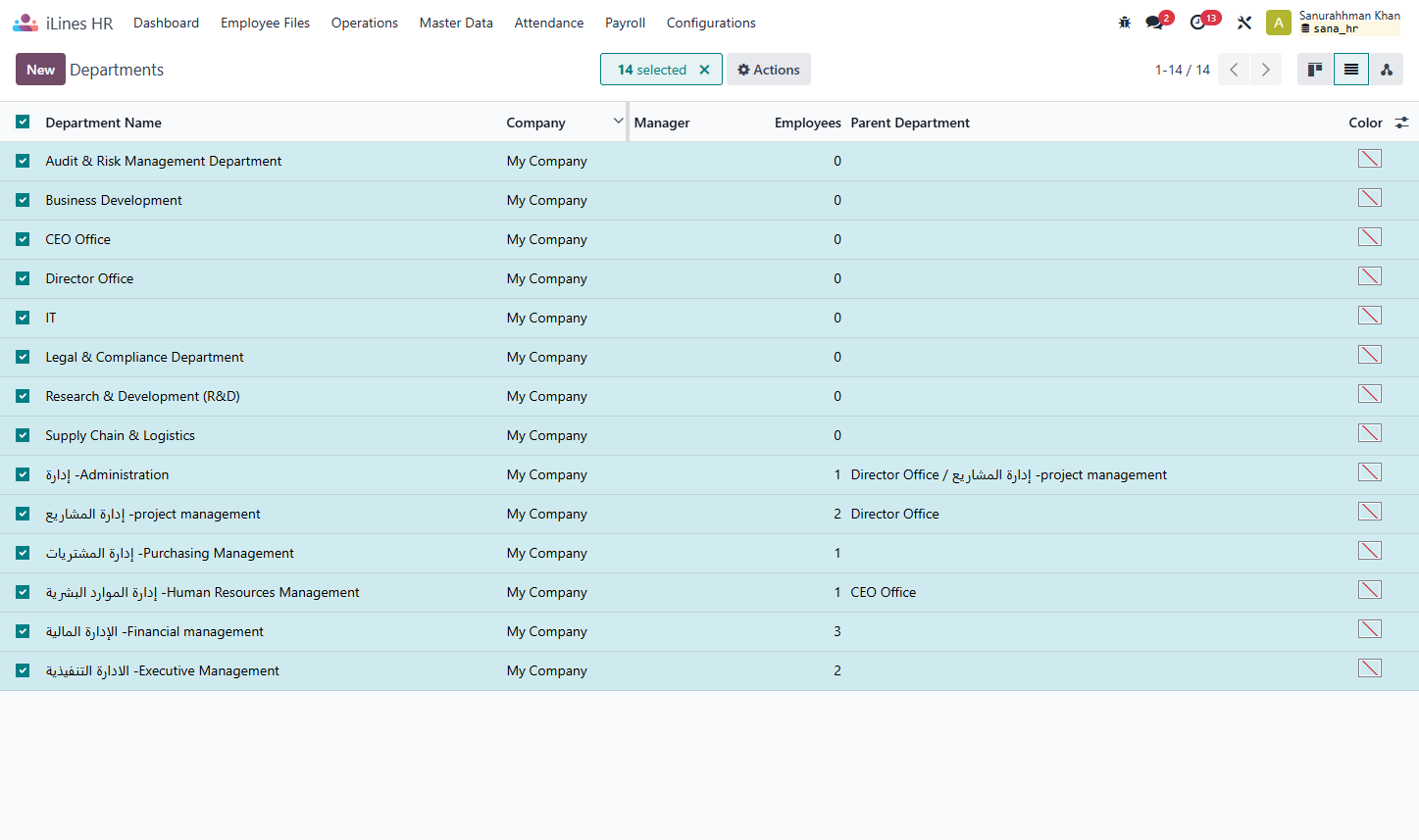Switch to list view
Image resolution: width=1419 pixels, height=840 pixels.
1351,70
